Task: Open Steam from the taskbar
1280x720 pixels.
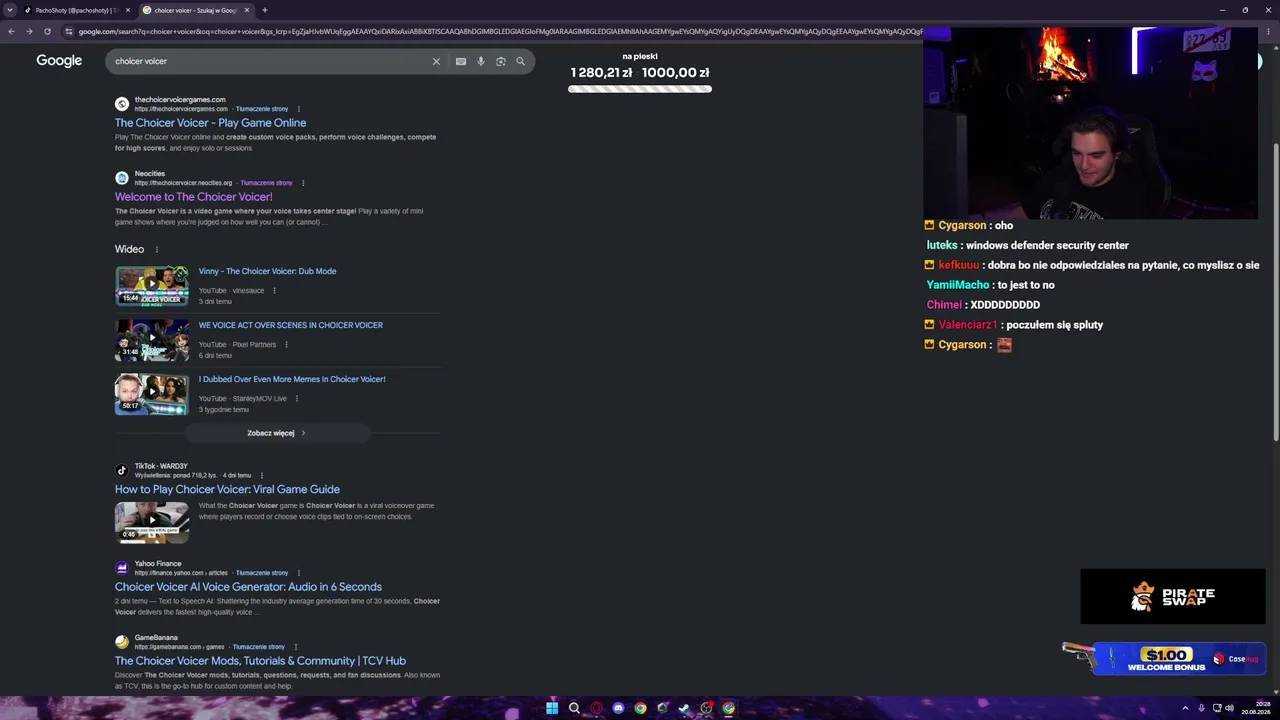Action: pyautogui.click(x=684, y=708)
